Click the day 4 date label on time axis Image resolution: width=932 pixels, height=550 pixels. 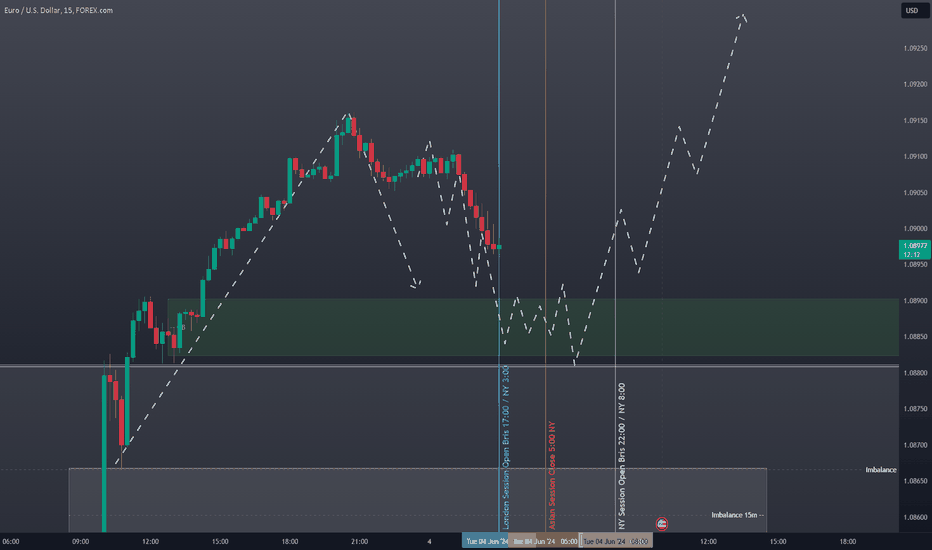429,542
